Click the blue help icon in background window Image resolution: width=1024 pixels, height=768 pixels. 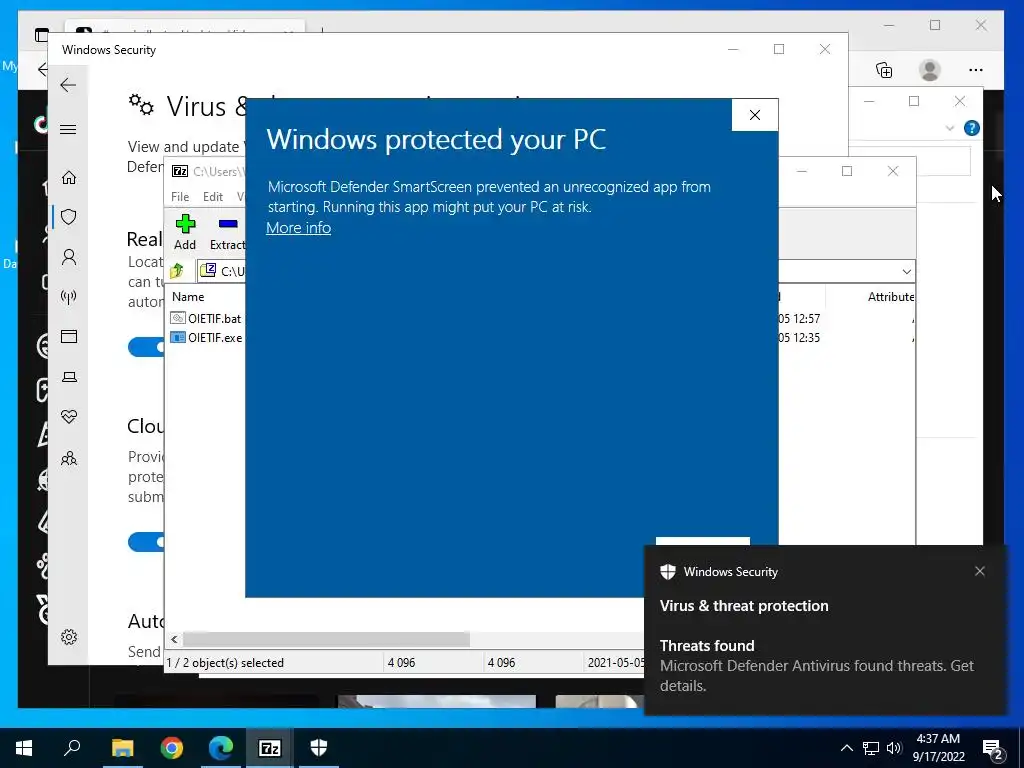tap(972, 128)
